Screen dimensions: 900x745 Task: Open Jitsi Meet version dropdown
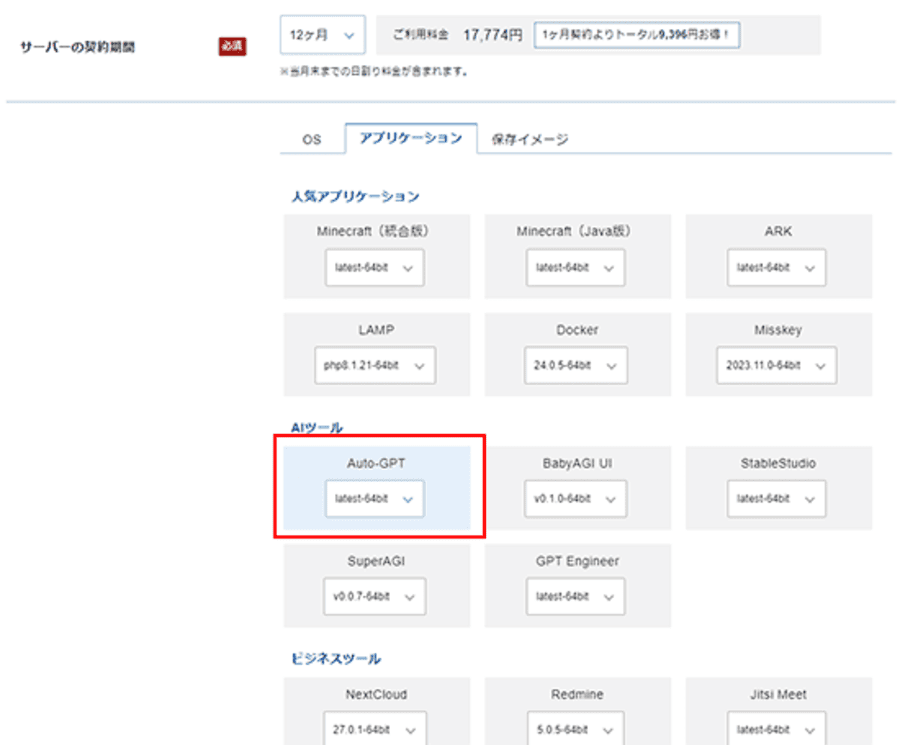(x=777, y=729)
